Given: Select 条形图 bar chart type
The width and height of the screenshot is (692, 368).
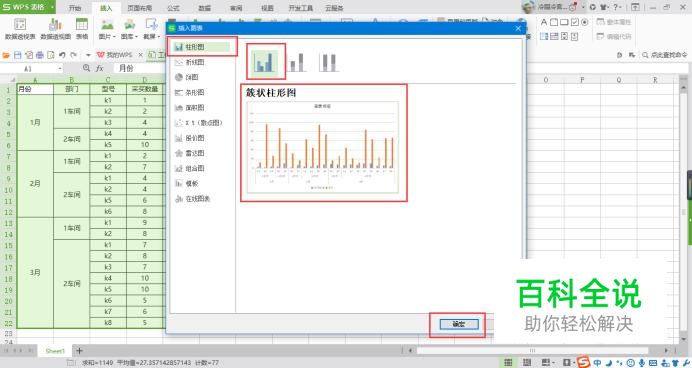Looking at the screenshot, I should [190, 93].
